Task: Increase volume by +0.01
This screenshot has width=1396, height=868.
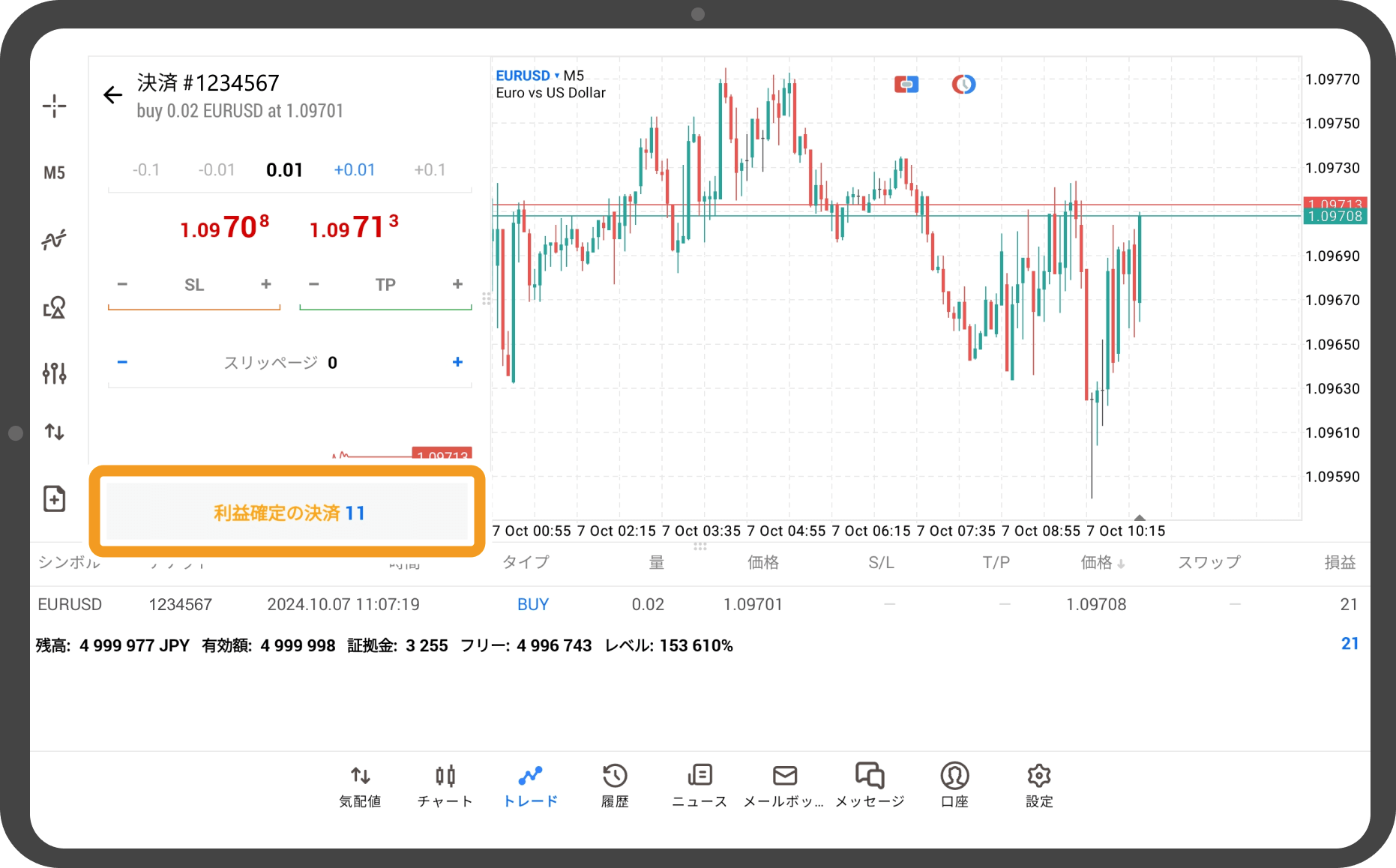Action: pos(354,170)
